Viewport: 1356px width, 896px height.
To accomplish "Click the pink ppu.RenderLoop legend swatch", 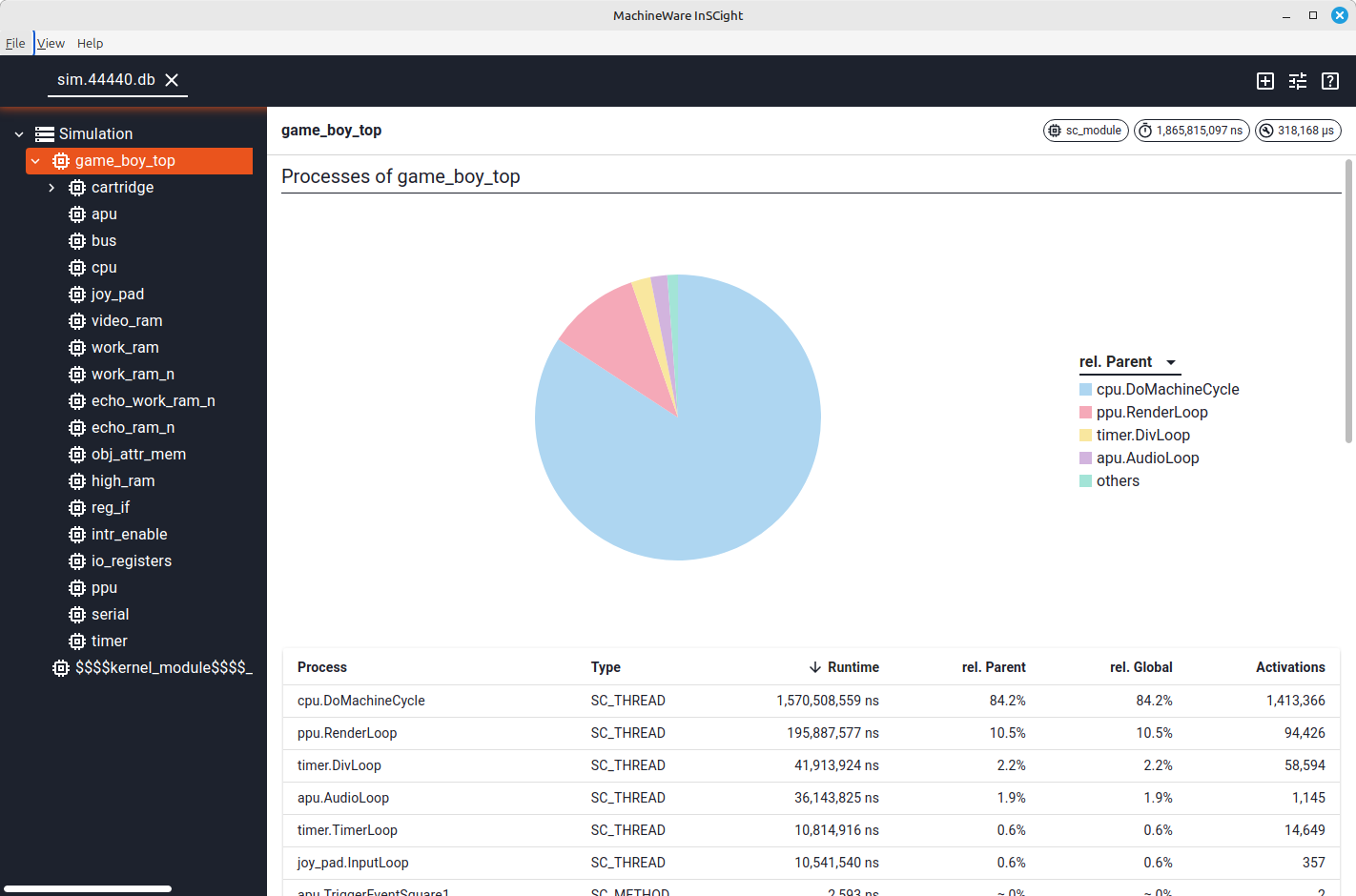I will [x=1085, y=413].
